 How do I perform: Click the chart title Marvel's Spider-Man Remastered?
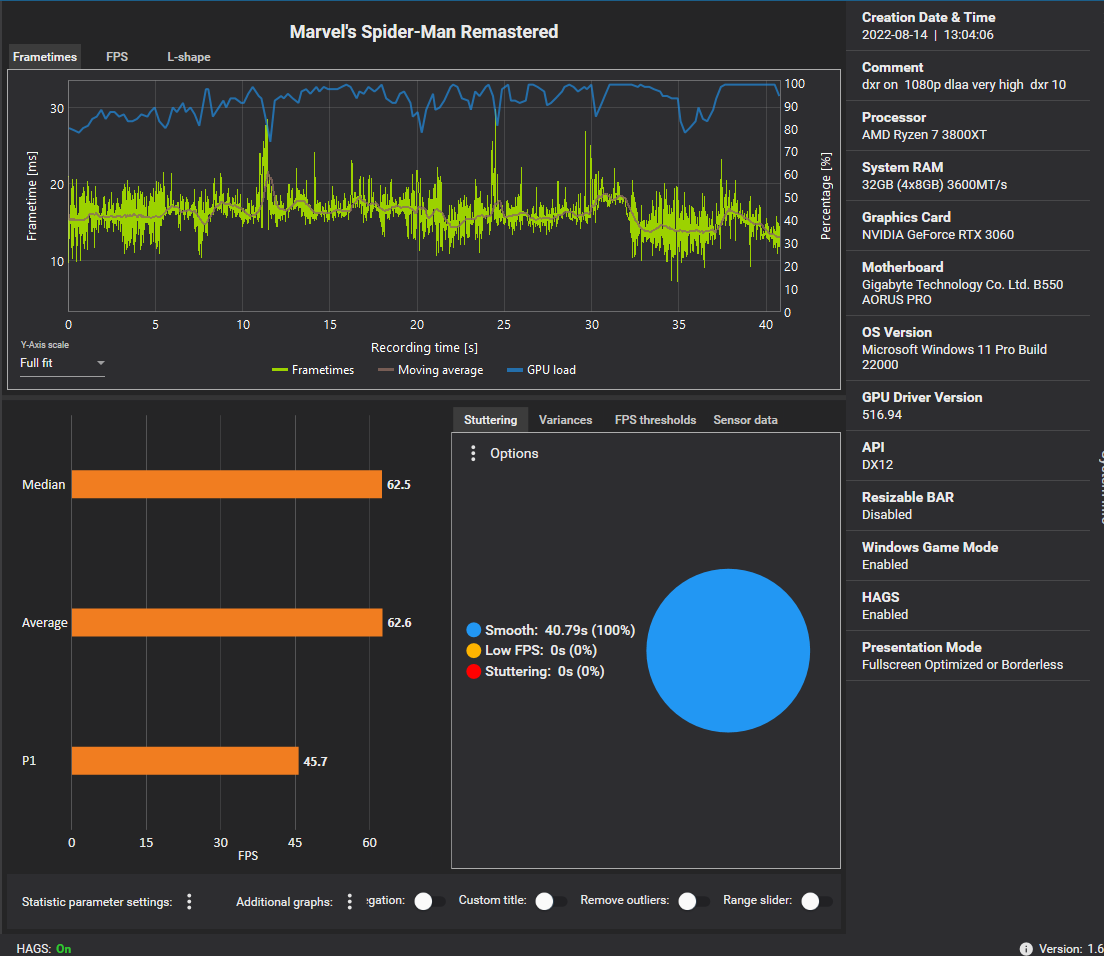424,32
